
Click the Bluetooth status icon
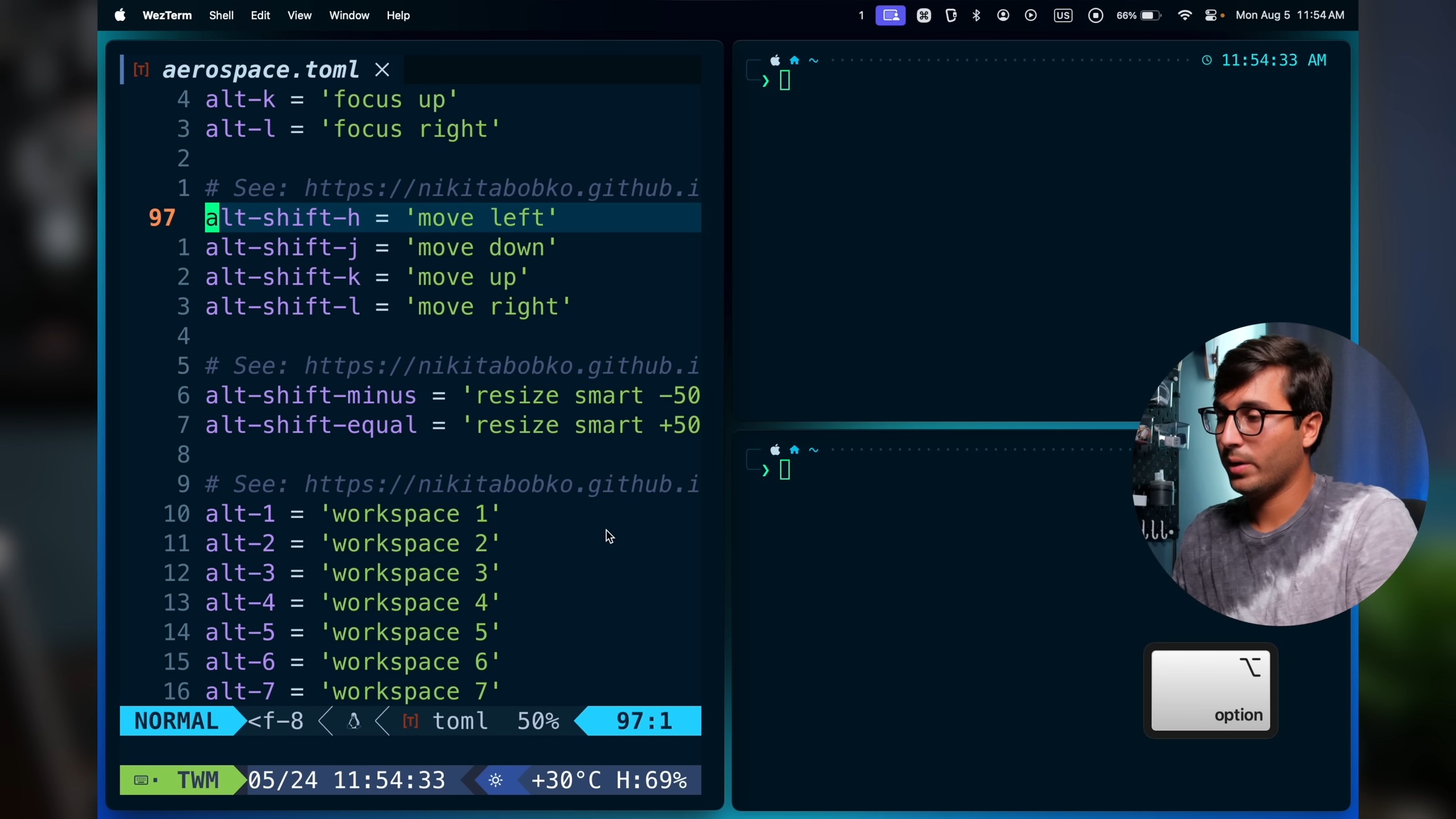977,15
